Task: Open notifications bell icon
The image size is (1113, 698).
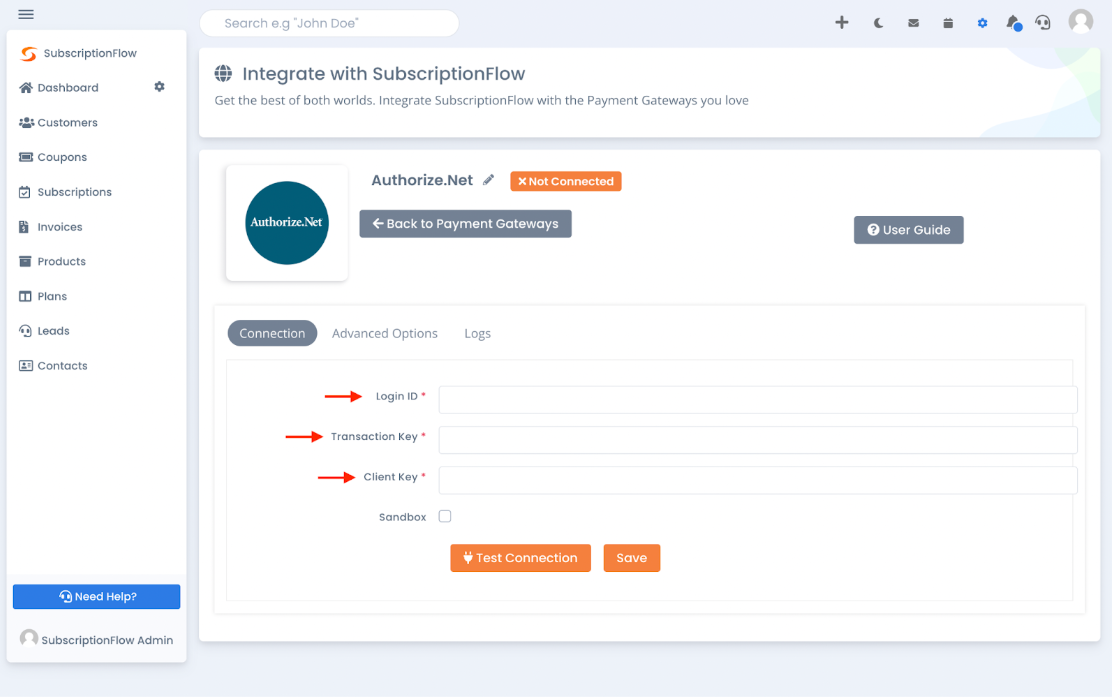Action: 1014,23
